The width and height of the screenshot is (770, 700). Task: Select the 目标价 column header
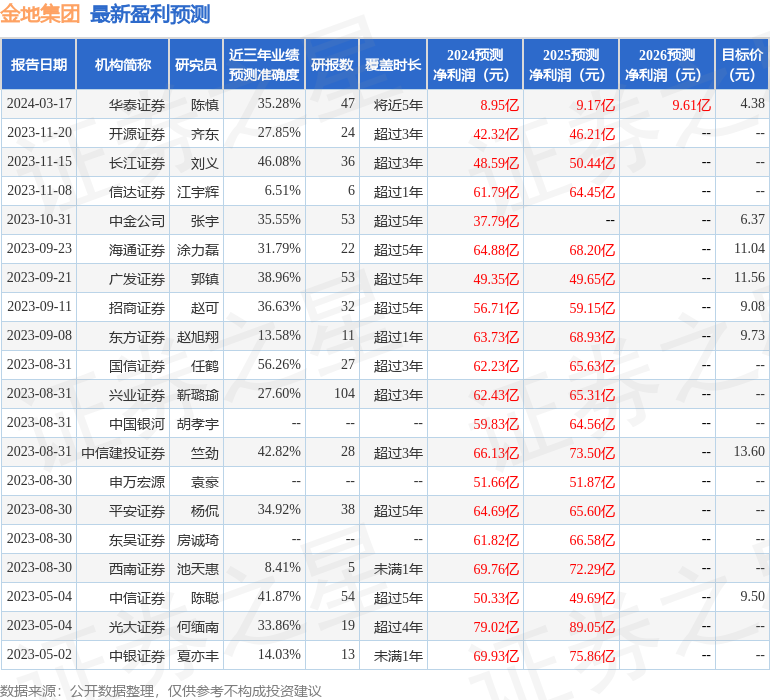742,65
